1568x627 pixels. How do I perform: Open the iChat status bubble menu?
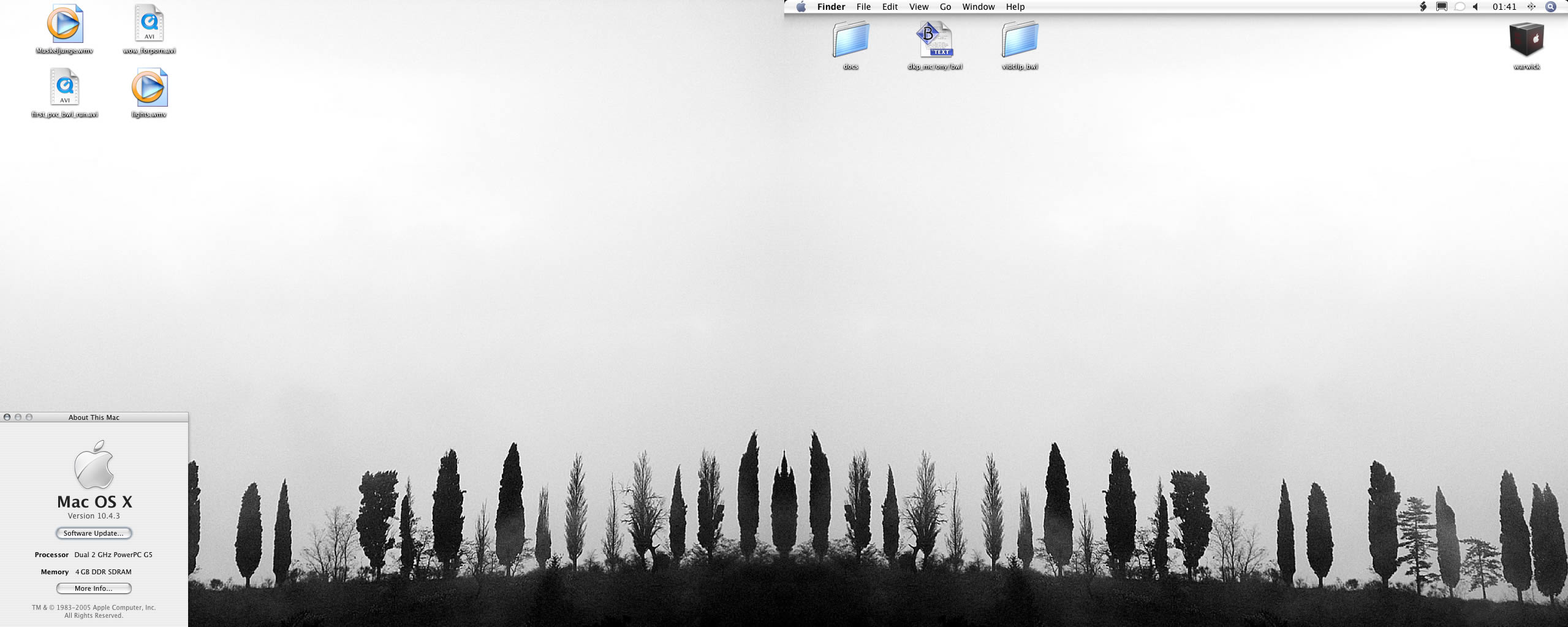(x=1460, y=7)
